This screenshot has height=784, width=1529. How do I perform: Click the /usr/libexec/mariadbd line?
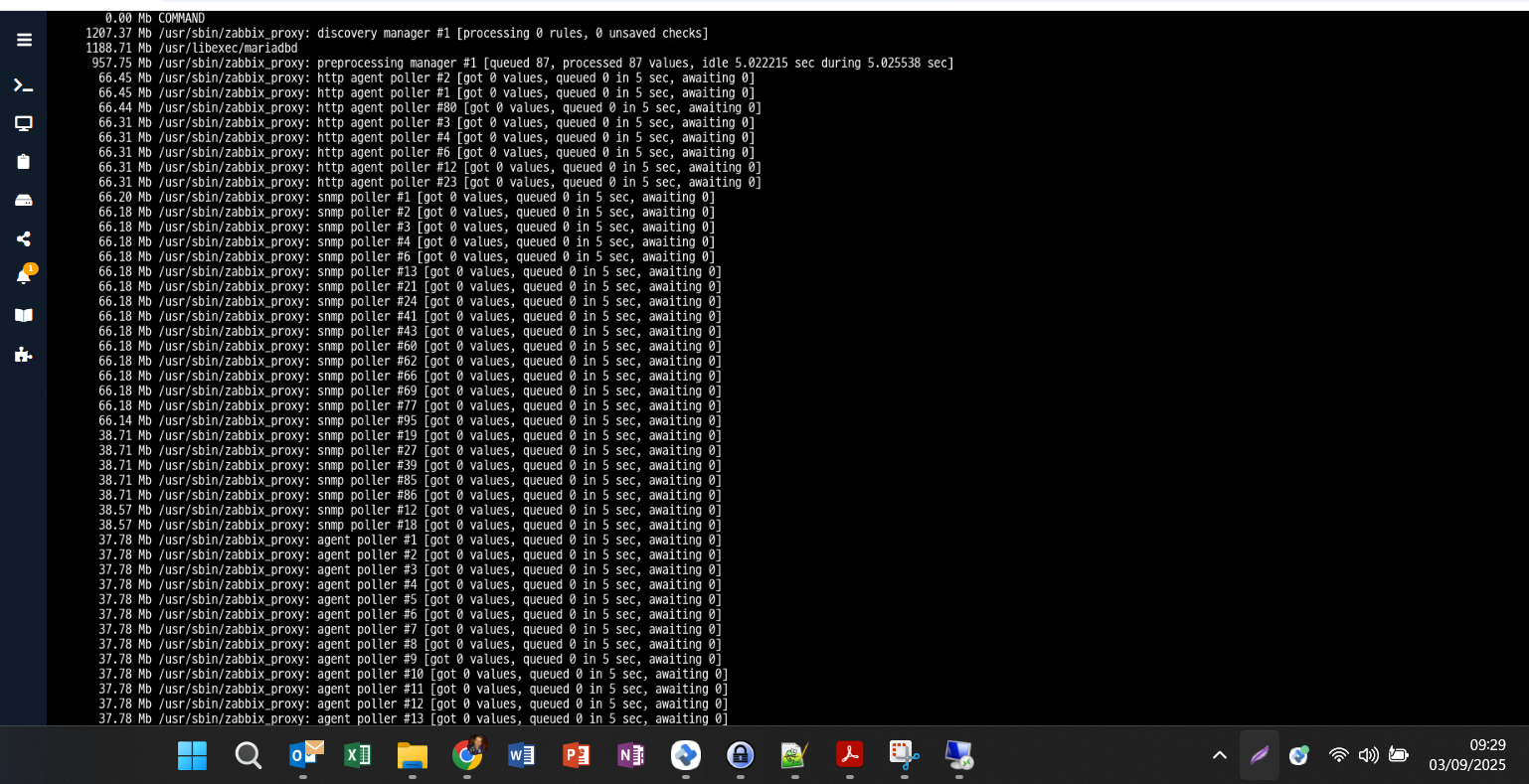tap(191, 48)
